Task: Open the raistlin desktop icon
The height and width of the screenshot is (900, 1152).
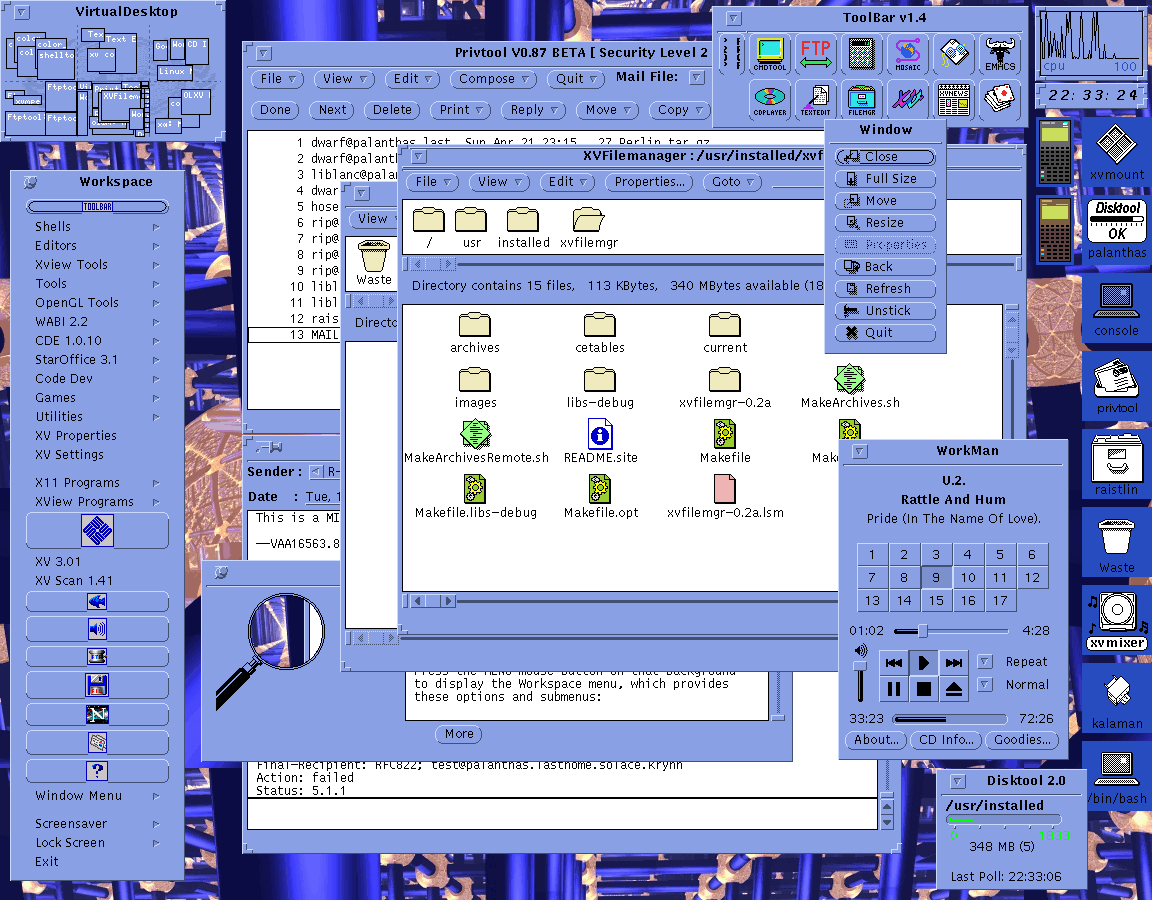Action: click(1116, 464)
